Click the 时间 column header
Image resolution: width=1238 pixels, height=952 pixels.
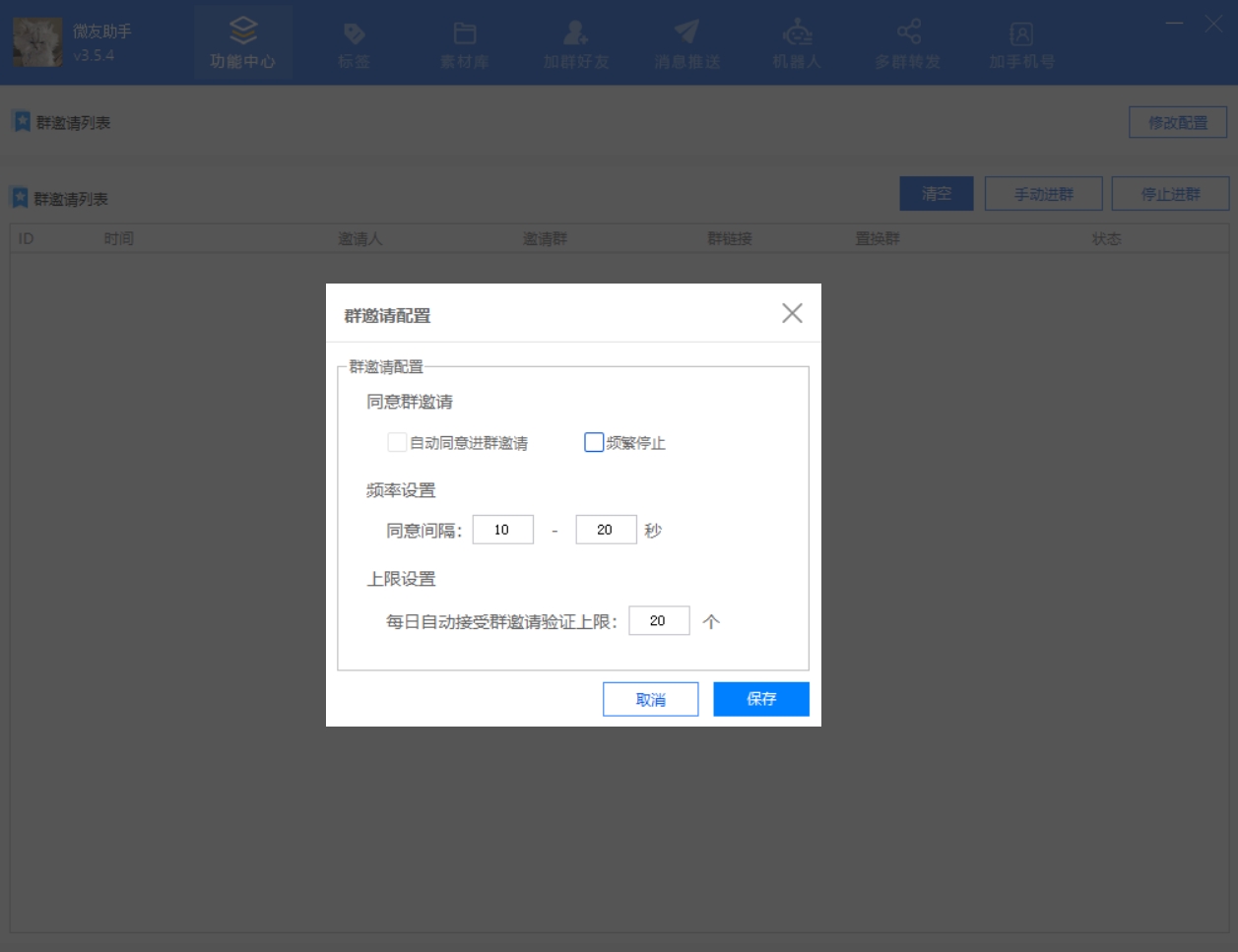coord(119,238)
